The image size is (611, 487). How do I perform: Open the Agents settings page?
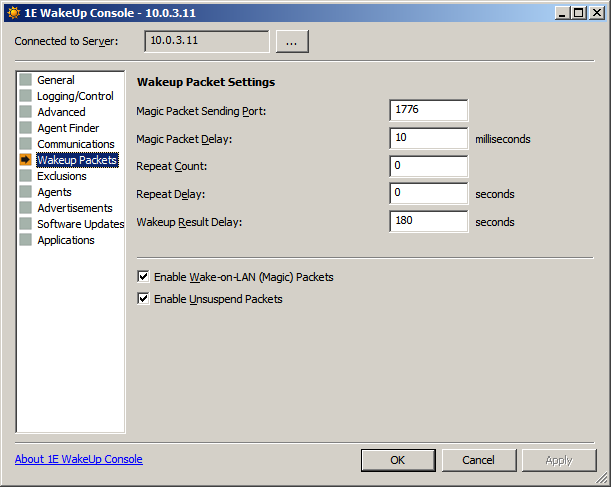[x=54, y=192]
